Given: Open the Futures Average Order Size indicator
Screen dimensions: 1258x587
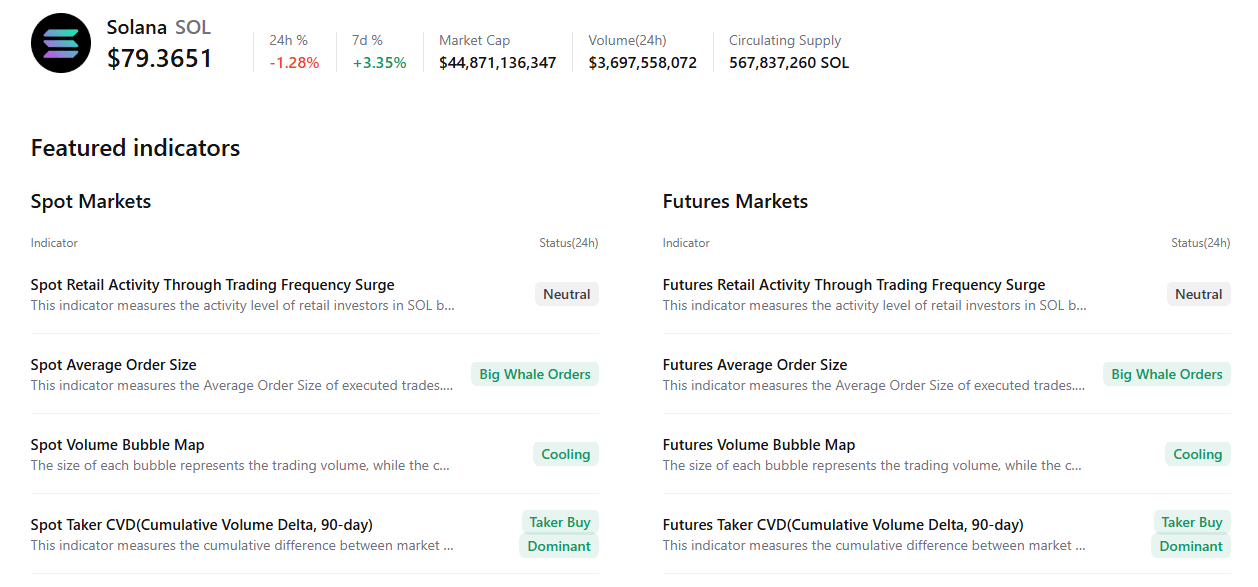Looking at the screenshot, I should pyautogui.click(x=754, y=365).
